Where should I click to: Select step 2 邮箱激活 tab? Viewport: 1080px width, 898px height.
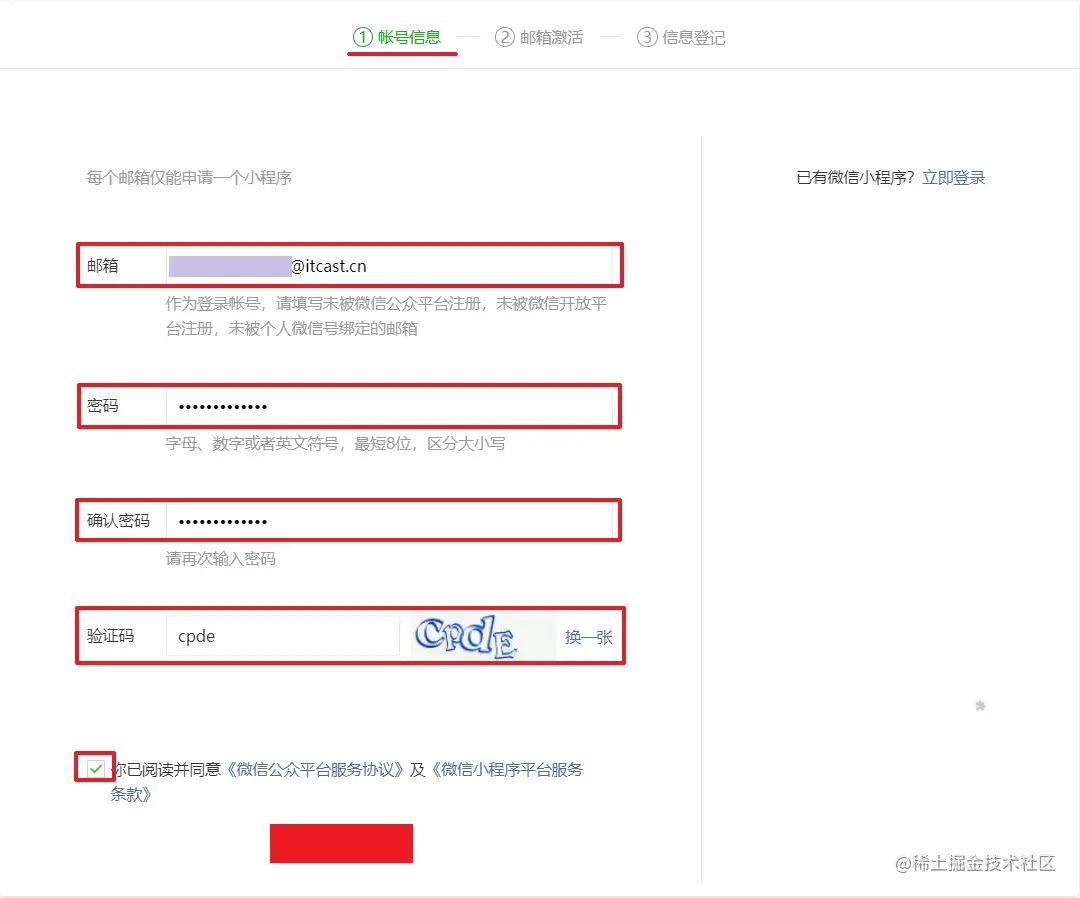click(539, 37)
